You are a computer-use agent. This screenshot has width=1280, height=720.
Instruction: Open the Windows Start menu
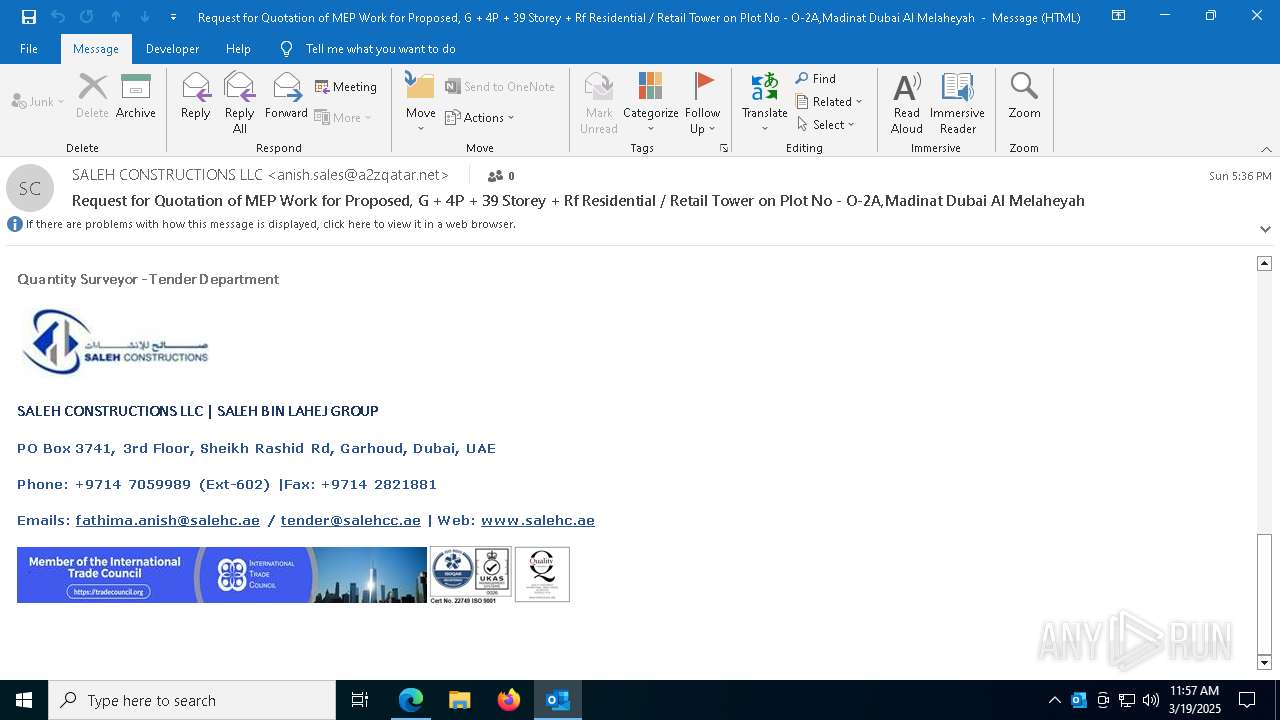pos(24,700)
